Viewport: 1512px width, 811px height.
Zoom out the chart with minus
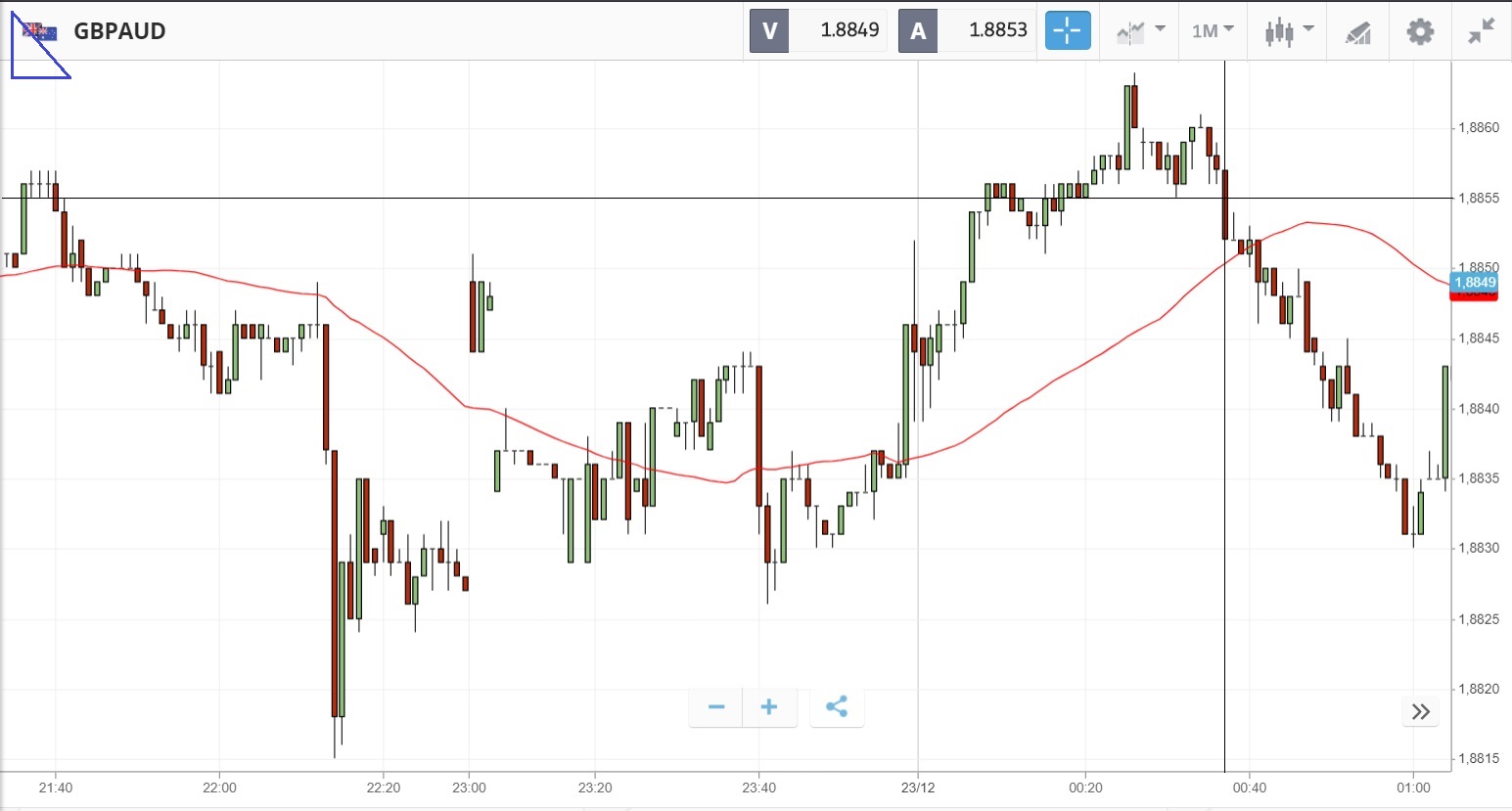click(716, 707)
